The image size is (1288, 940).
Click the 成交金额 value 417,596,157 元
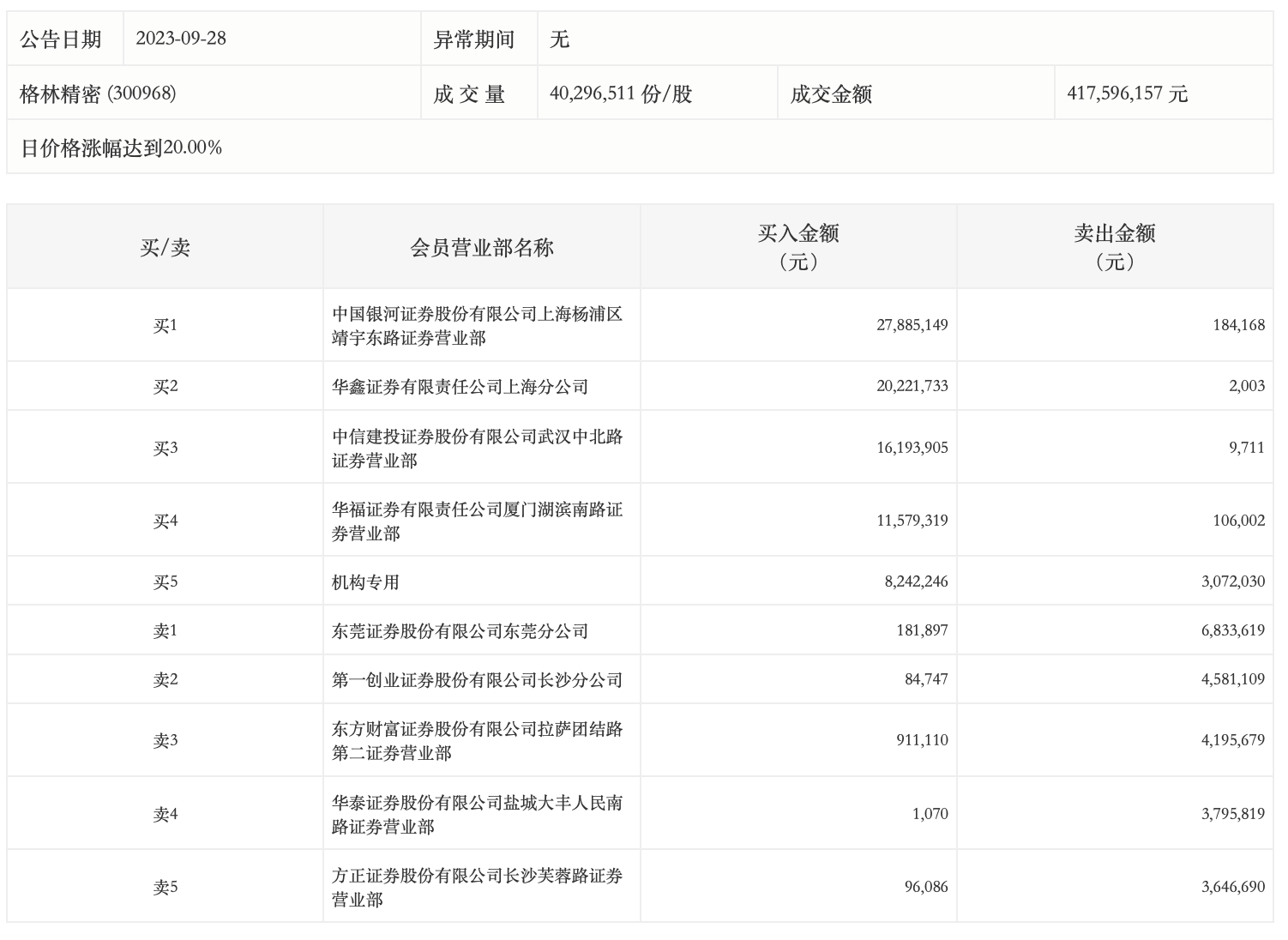click(x=1127, y=93)
